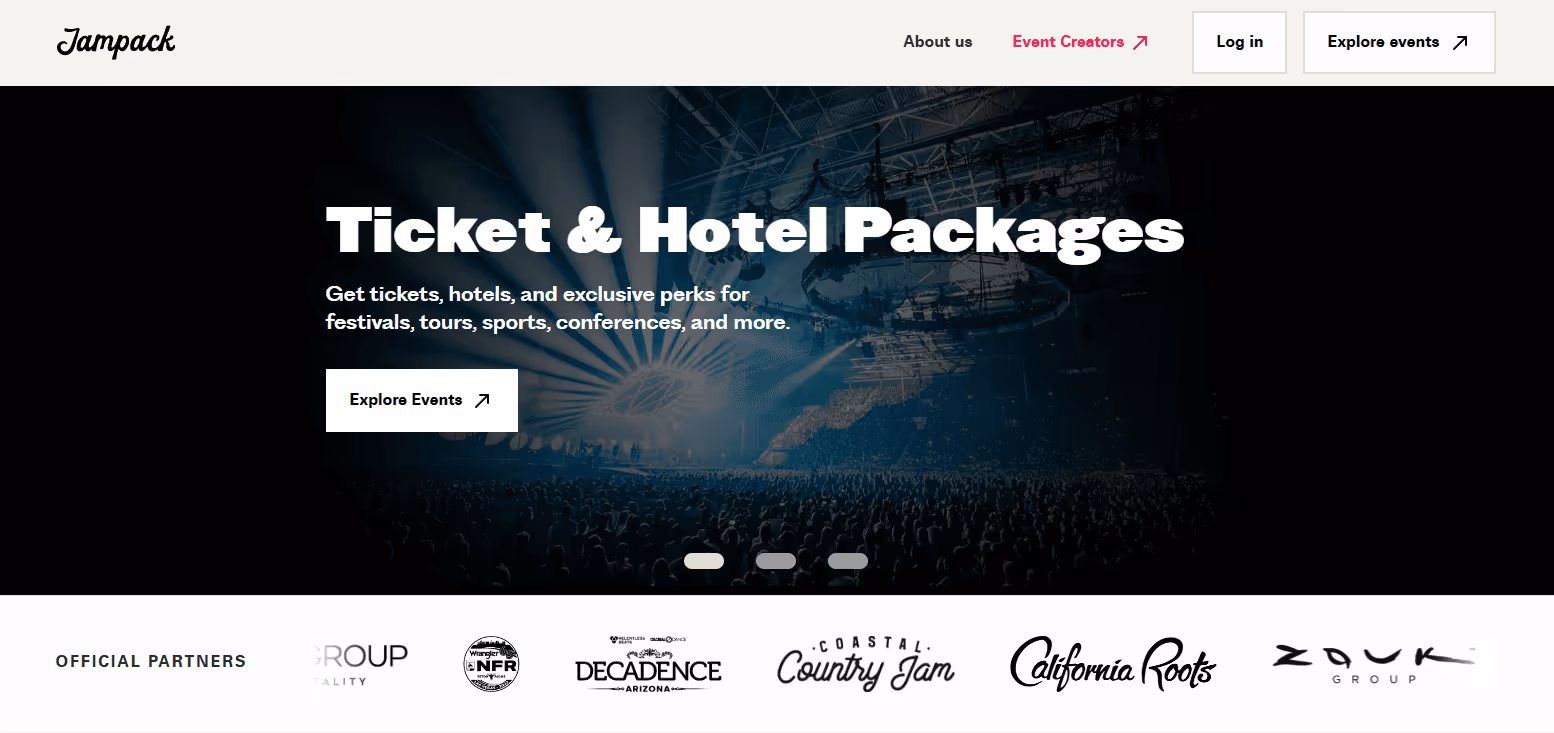1554x733 pixels.
Task: Open the About us menu item
Action: [938, 42]
